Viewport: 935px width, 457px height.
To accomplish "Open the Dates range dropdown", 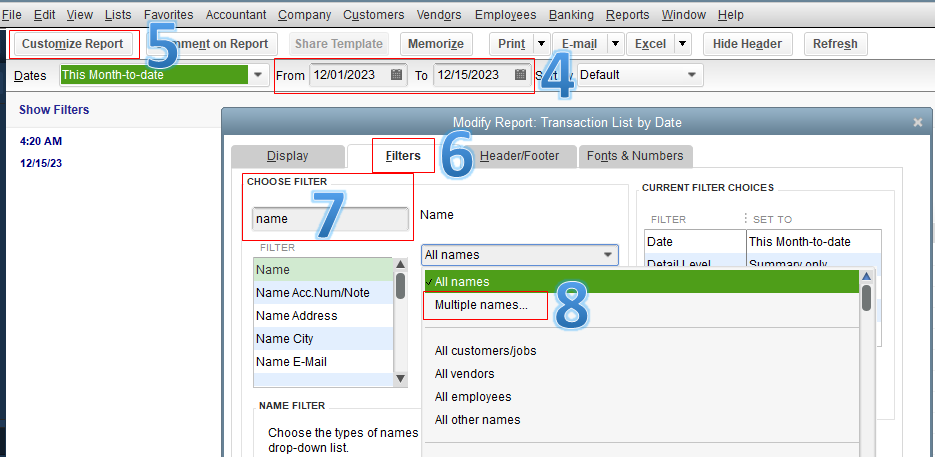I will pos(258,75).
